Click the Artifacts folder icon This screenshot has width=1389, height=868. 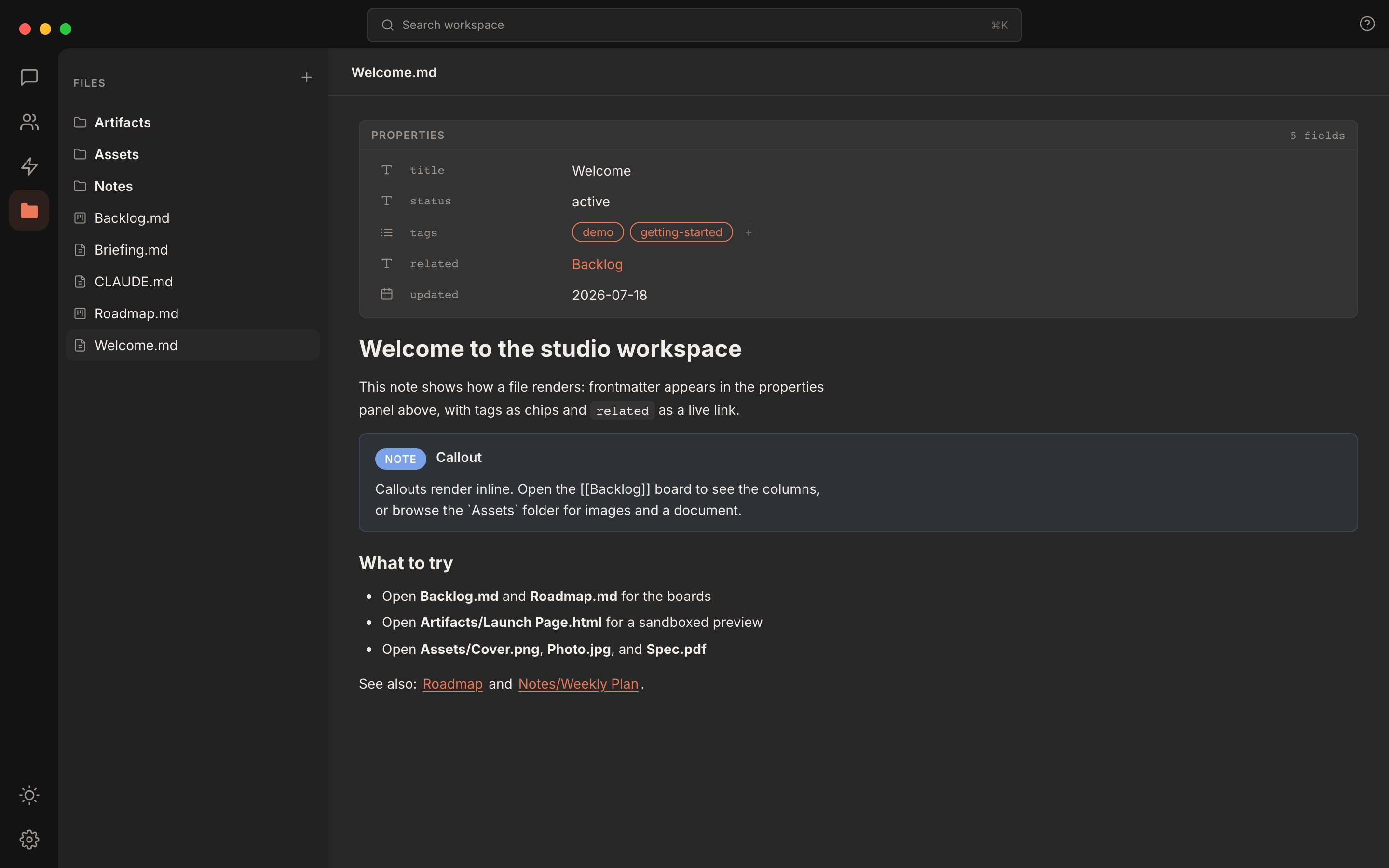[81, 122]
